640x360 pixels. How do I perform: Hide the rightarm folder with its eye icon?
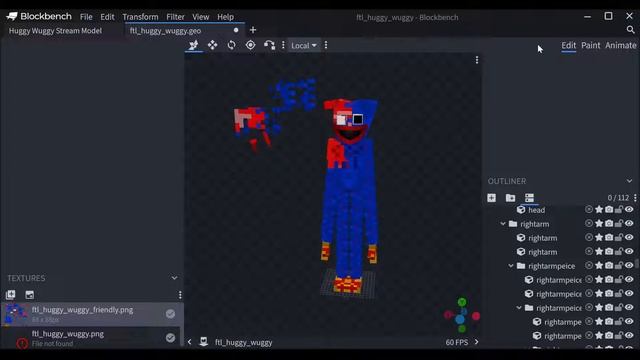tap(629, 224)
